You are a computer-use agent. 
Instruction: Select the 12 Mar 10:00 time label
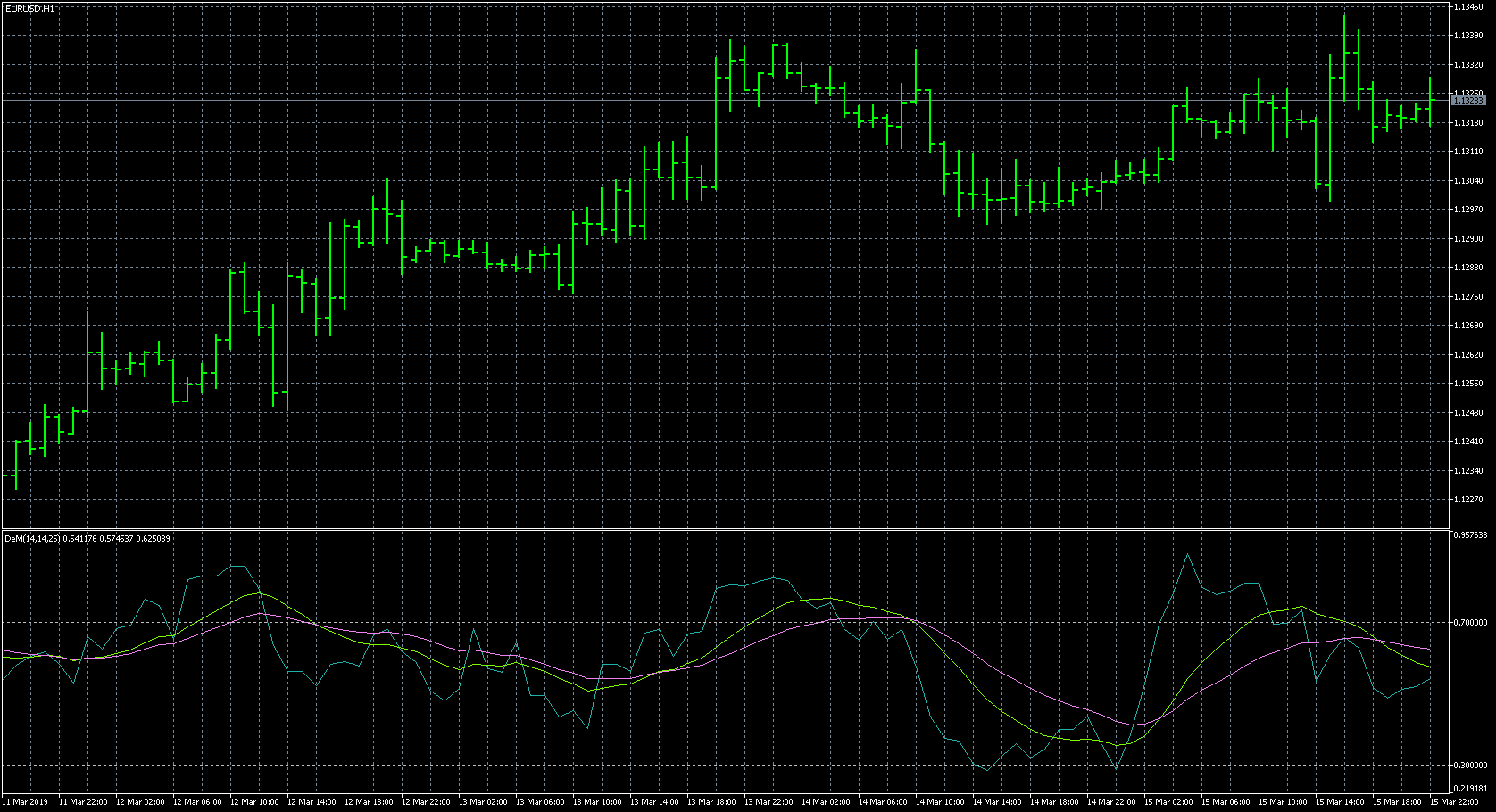pos(254,802)
